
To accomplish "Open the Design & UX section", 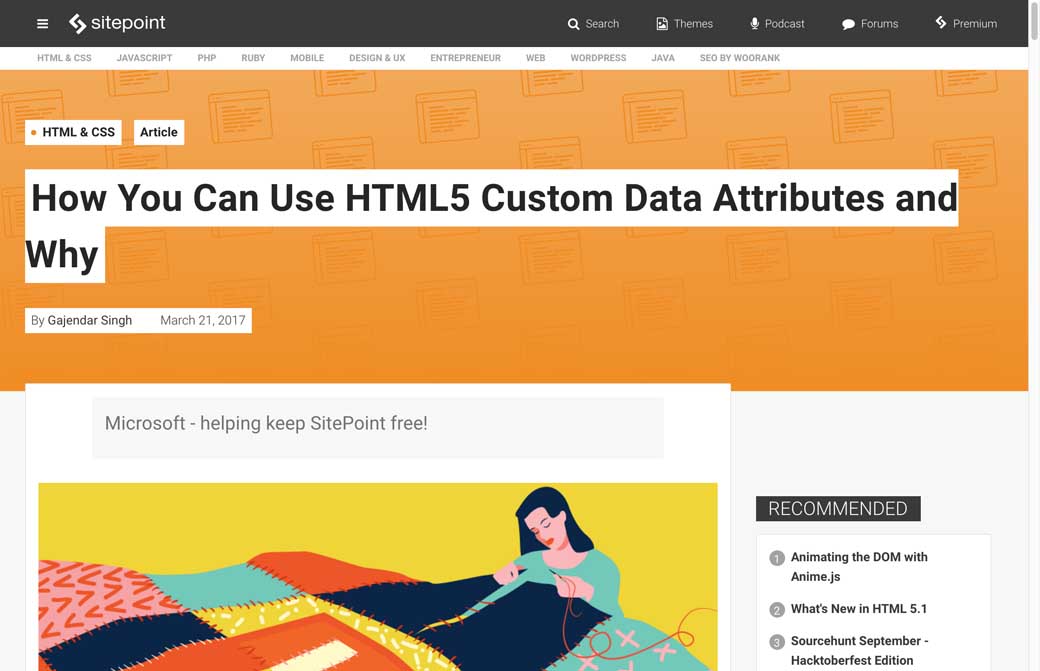I will click(377, 58).
